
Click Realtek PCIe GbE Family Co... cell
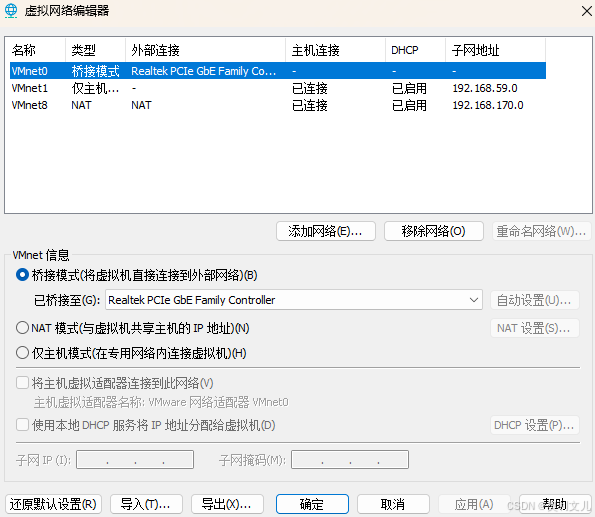coord(204,71)
